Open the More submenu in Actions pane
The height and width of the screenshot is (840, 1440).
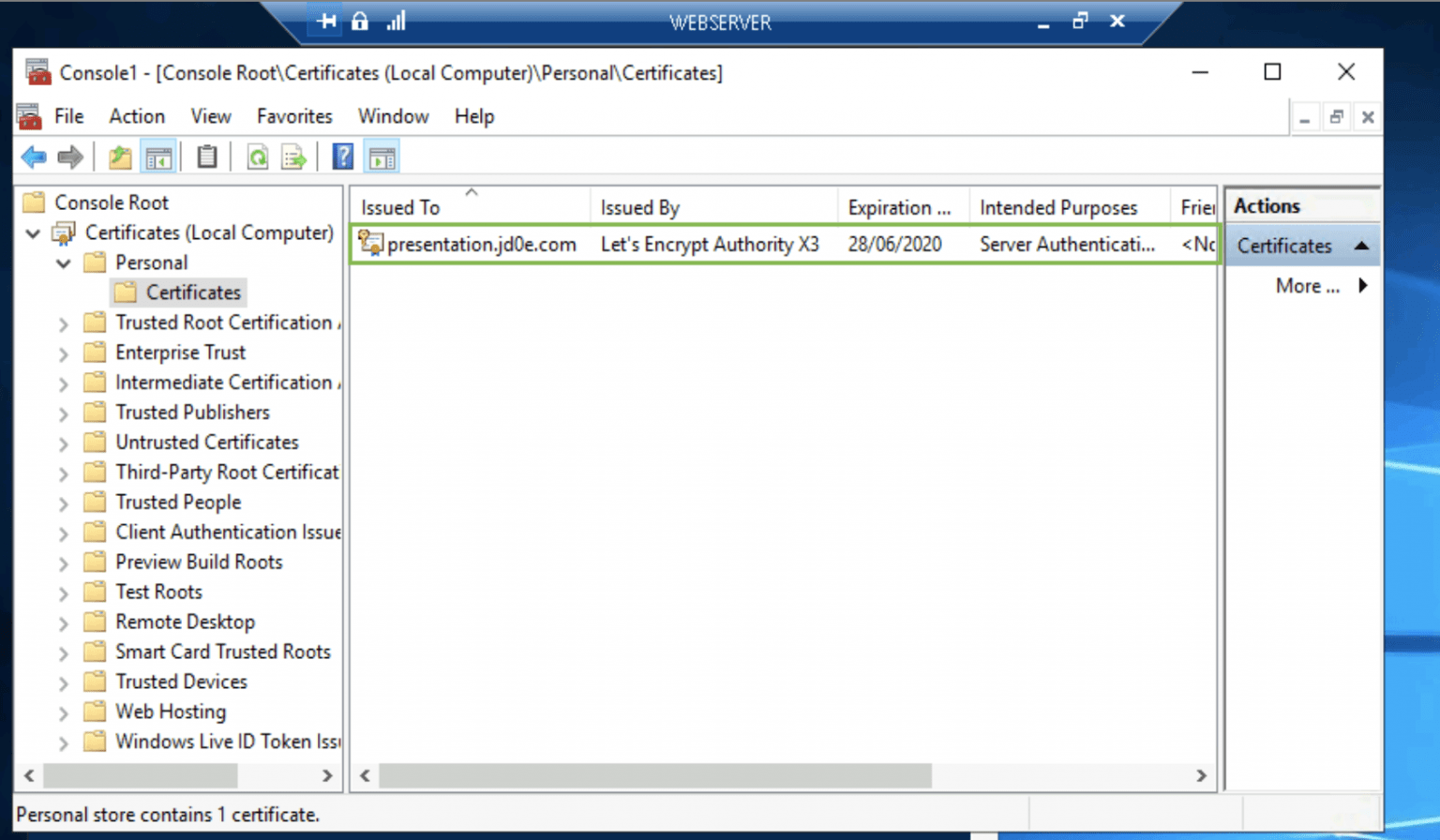1307,286
